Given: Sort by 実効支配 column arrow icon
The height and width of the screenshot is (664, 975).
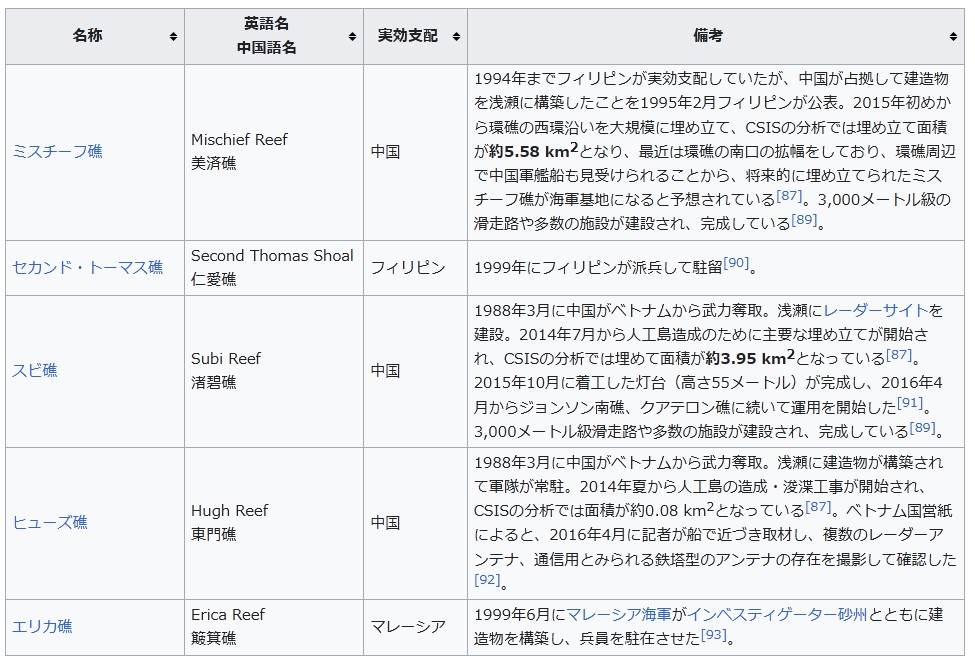Looking at the screenshot, I should (457, 37).
